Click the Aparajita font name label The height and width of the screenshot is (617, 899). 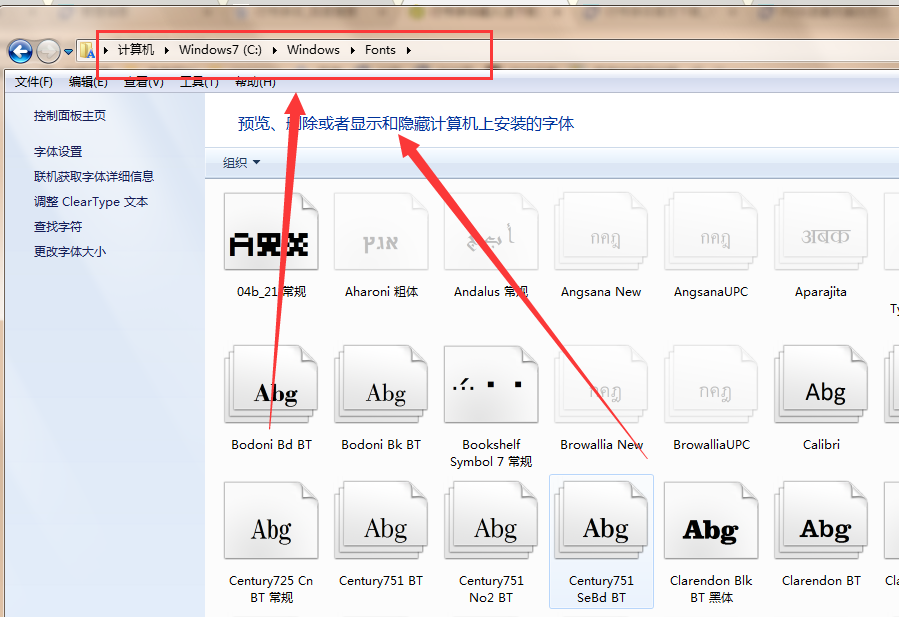pos(821,292)
